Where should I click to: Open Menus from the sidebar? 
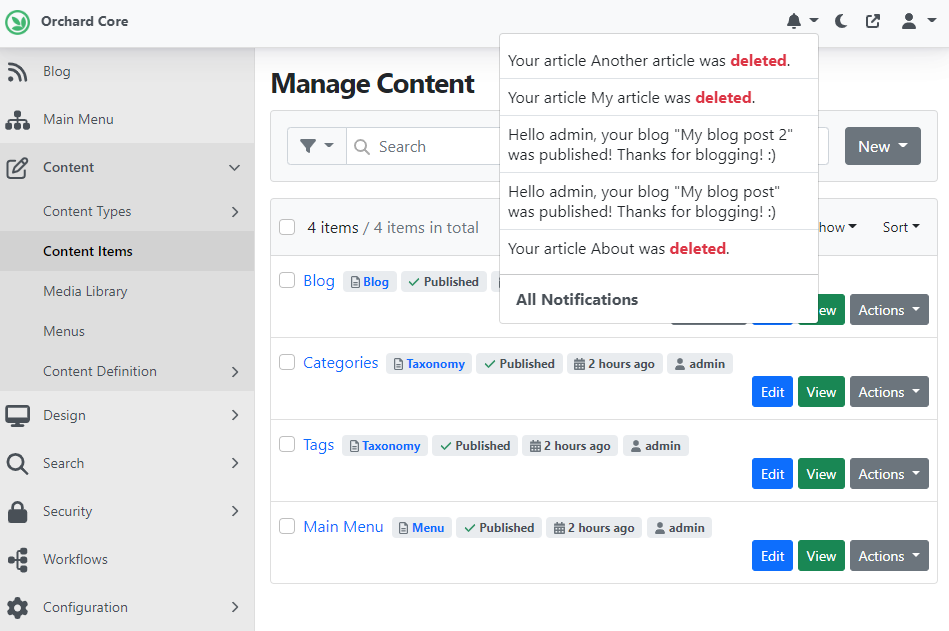pyautogui.click(x=127, y=331)
